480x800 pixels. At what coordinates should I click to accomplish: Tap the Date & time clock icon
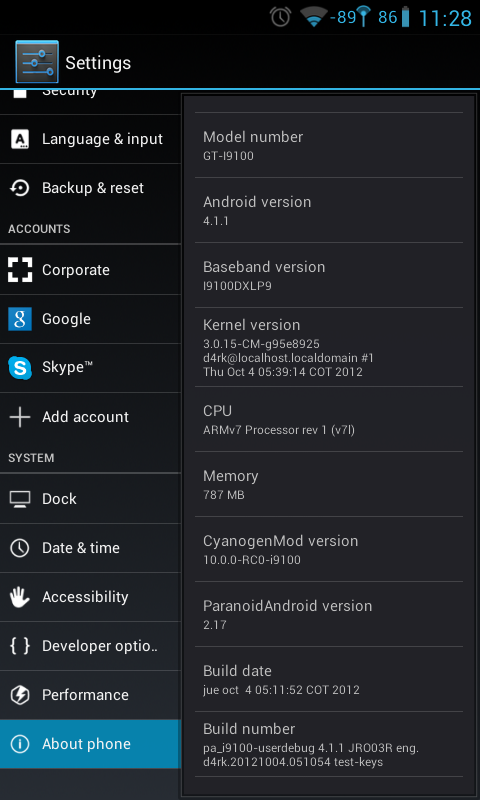tap(20, 548)
